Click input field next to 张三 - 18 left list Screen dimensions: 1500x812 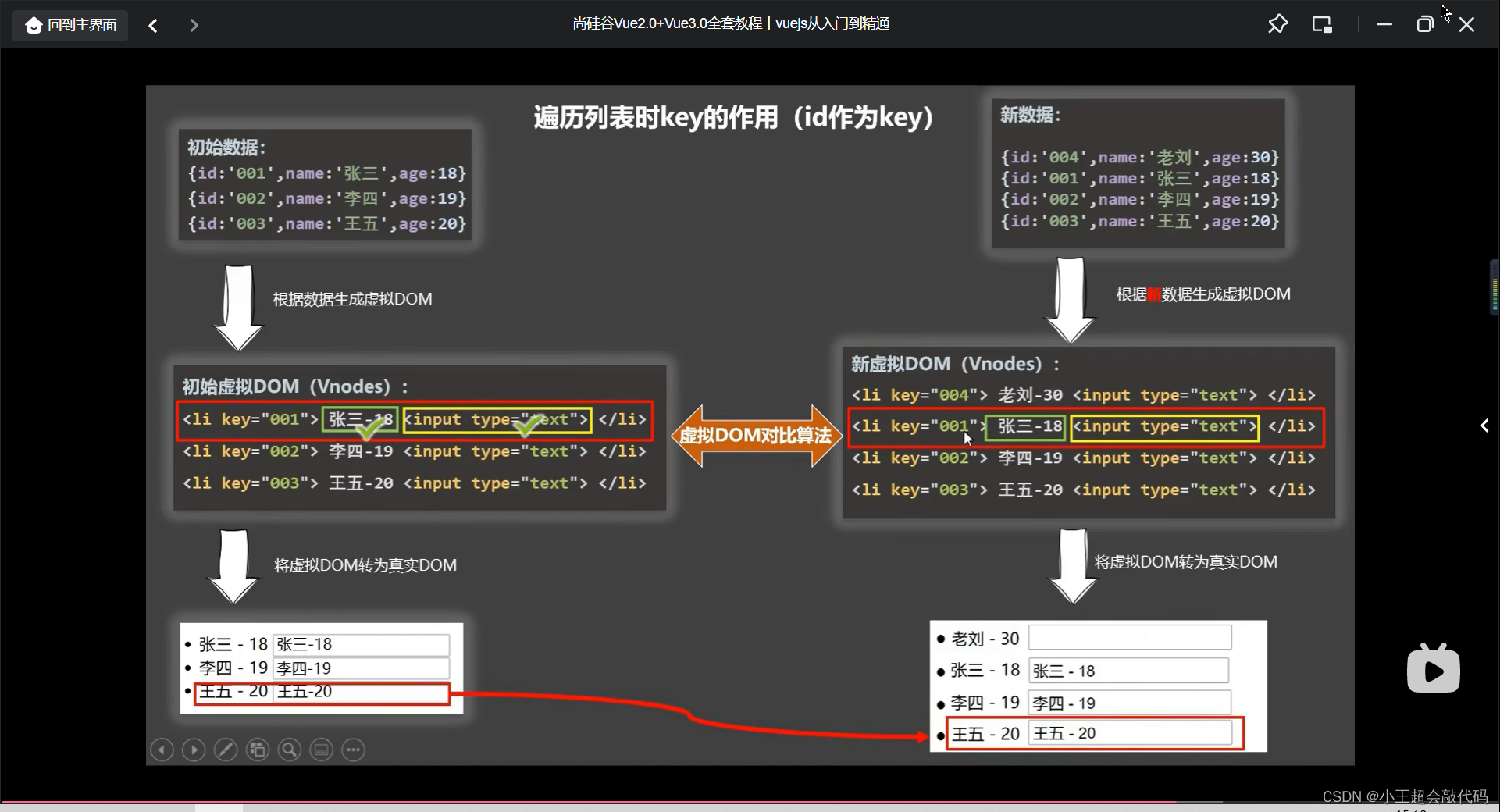coord(361,644)
